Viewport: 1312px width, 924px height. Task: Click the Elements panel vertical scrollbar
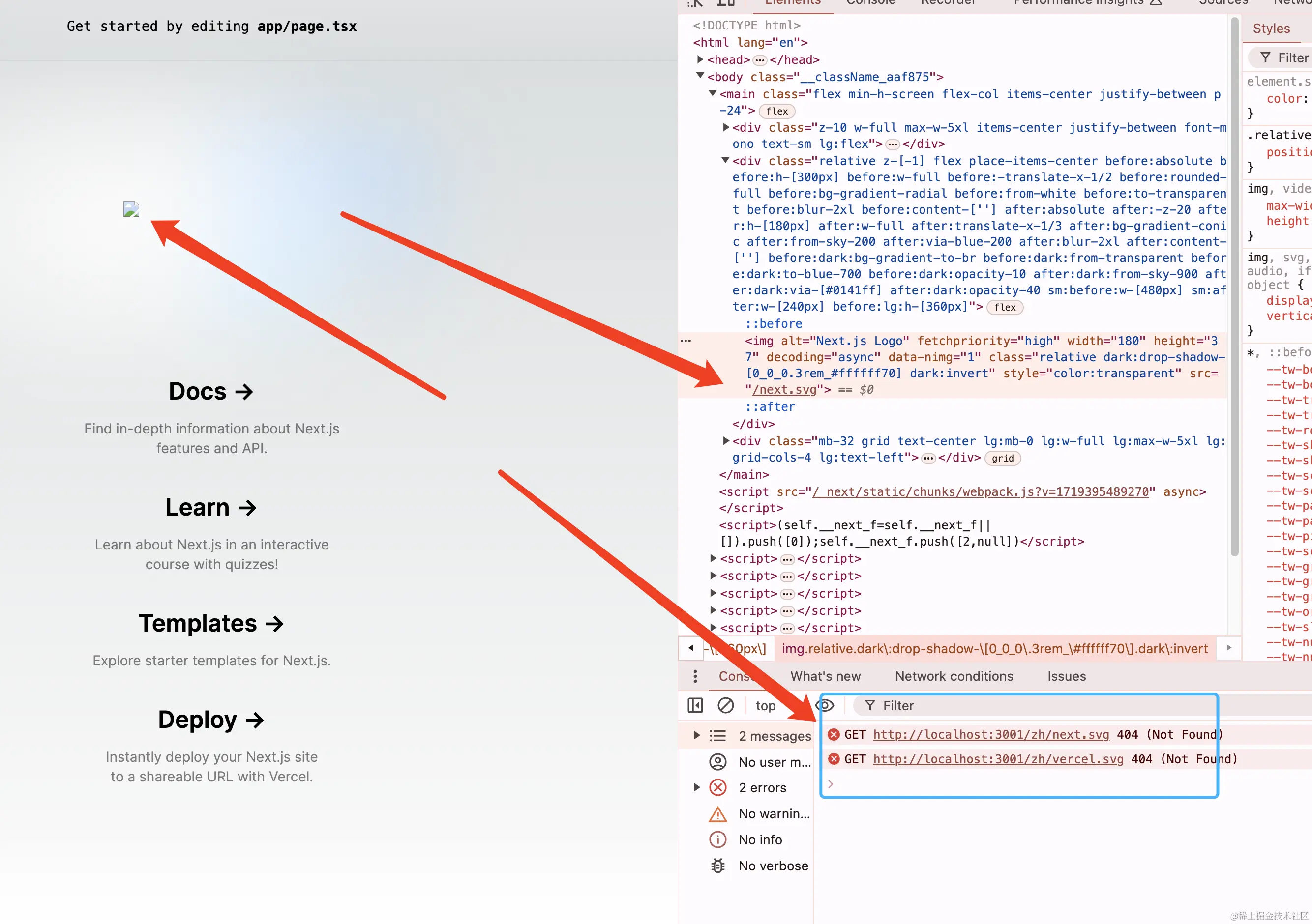tap(1234, 286)
